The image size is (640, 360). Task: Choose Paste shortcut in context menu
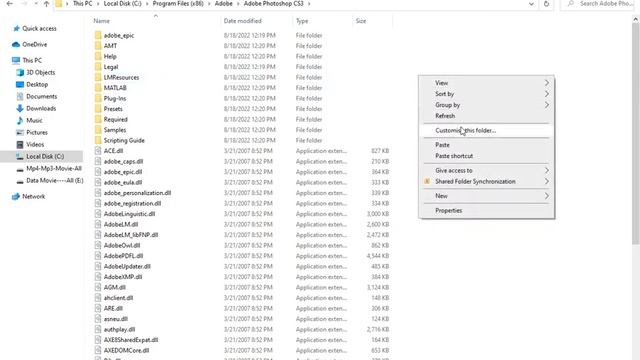click(x=486, y=156)
